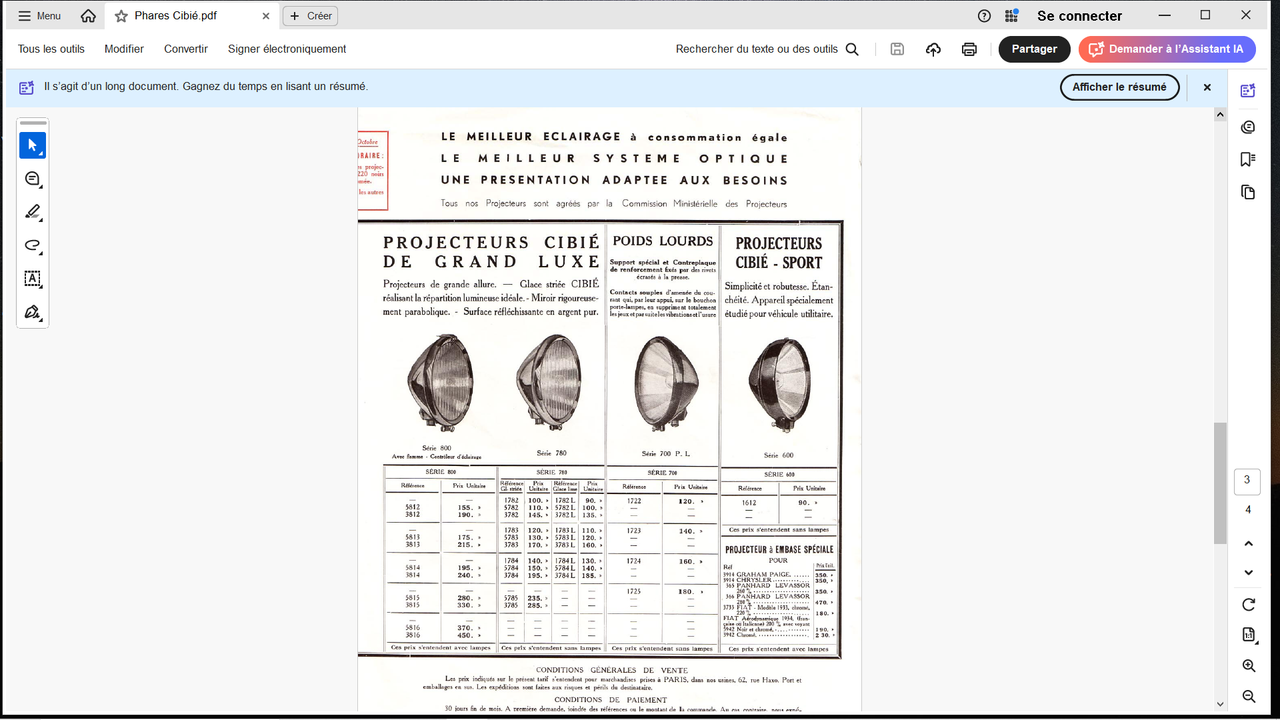Rotate the page view icon
The height and width of the screenshot is (720, 1280).
[x=1248, y=605]
